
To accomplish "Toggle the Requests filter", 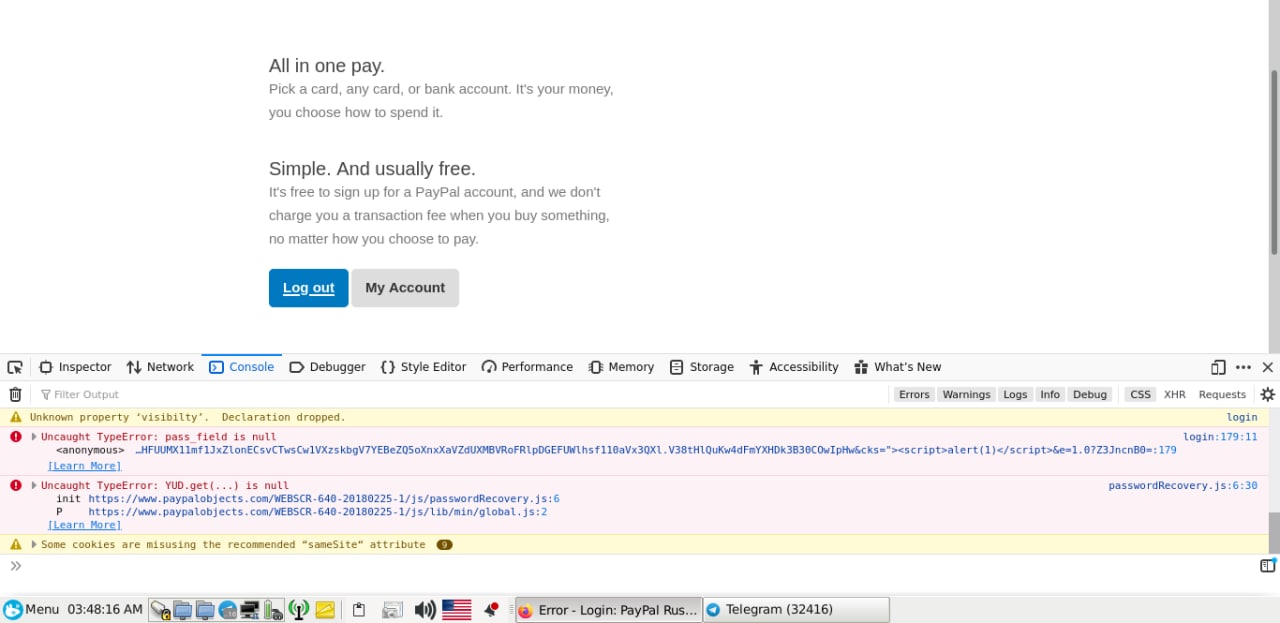I will (x=1222, y=394).
